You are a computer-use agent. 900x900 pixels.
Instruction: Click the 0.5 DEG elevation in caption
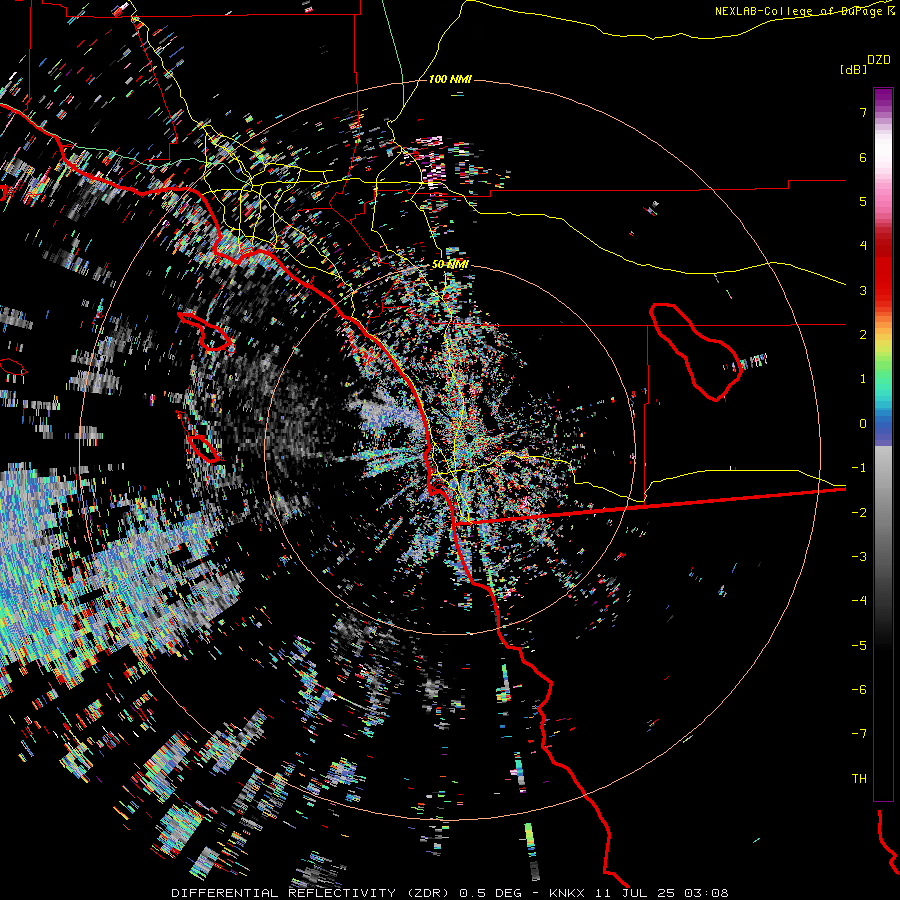(490, 893)
